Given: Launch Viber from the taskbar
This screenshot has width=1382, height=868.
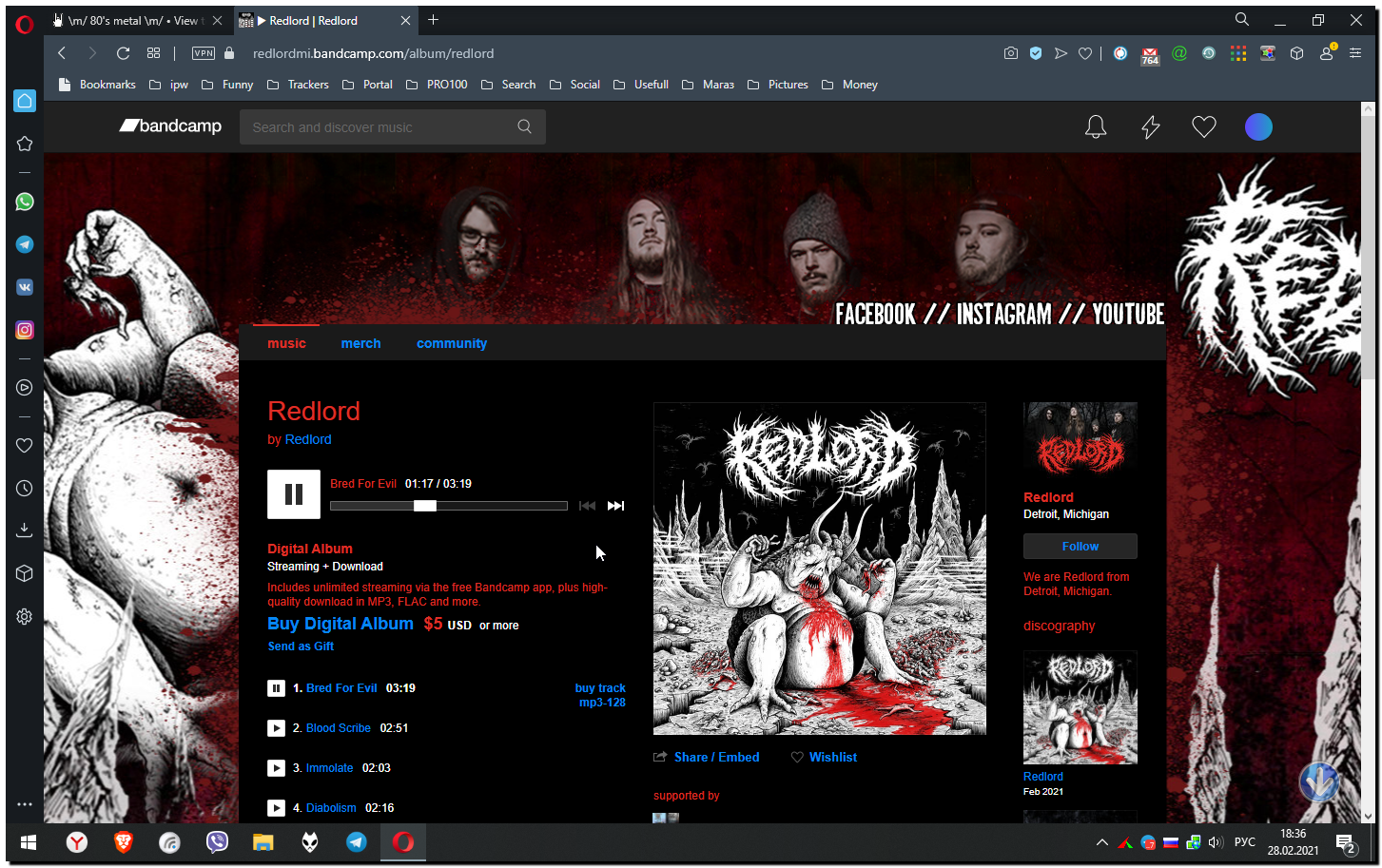Looking at the screenshot, I should coord(217,842).
